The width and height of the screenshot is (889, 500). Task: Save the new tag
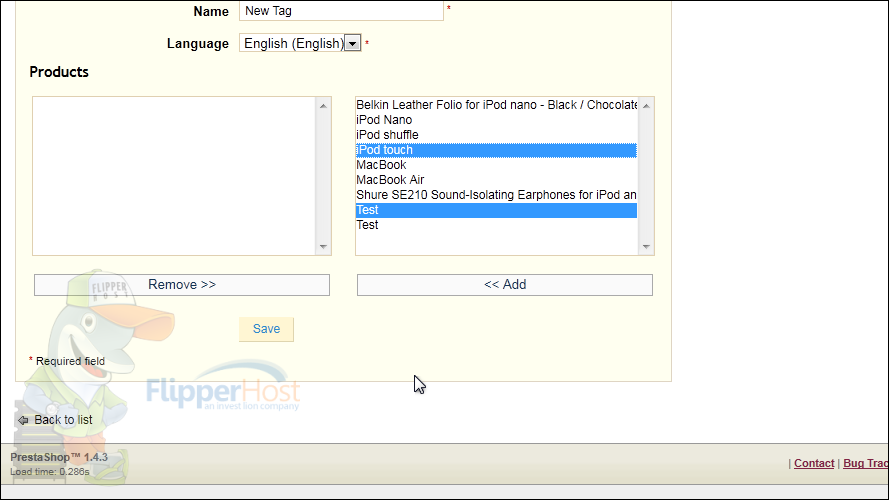[266, 329]
